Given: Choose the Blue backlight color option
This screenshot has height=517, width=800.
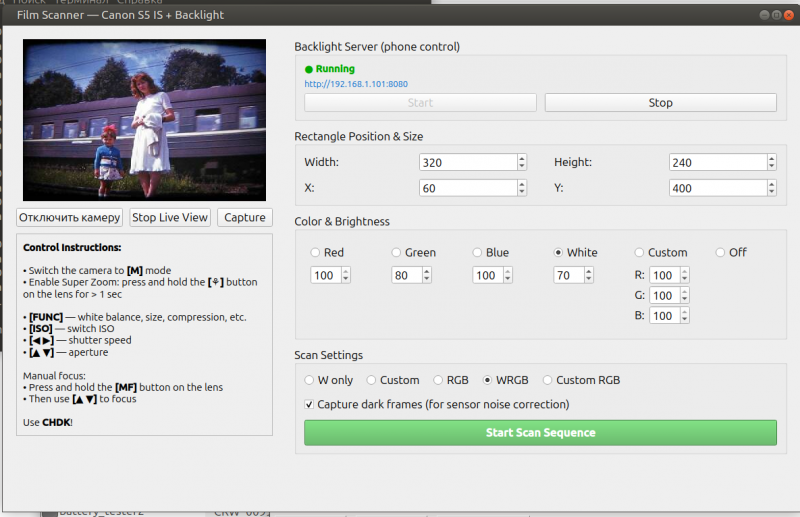Looking at the screenshot, I should pos(477,253).
